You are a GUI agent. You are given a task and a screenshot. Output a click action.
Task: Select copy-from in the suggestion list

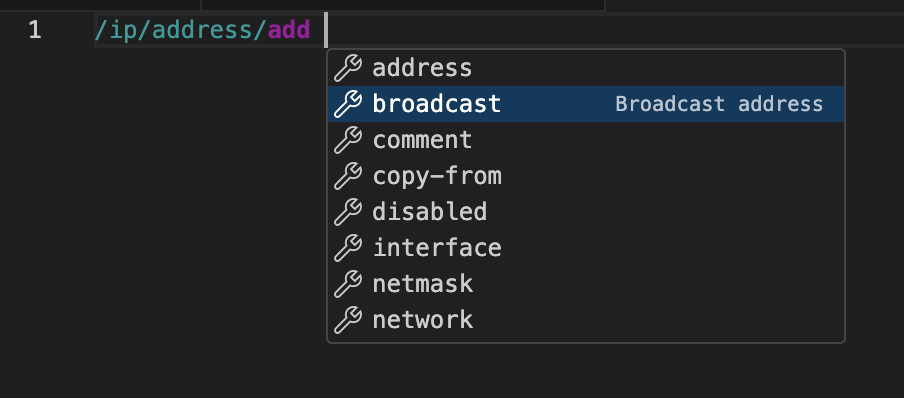point(437,176)
